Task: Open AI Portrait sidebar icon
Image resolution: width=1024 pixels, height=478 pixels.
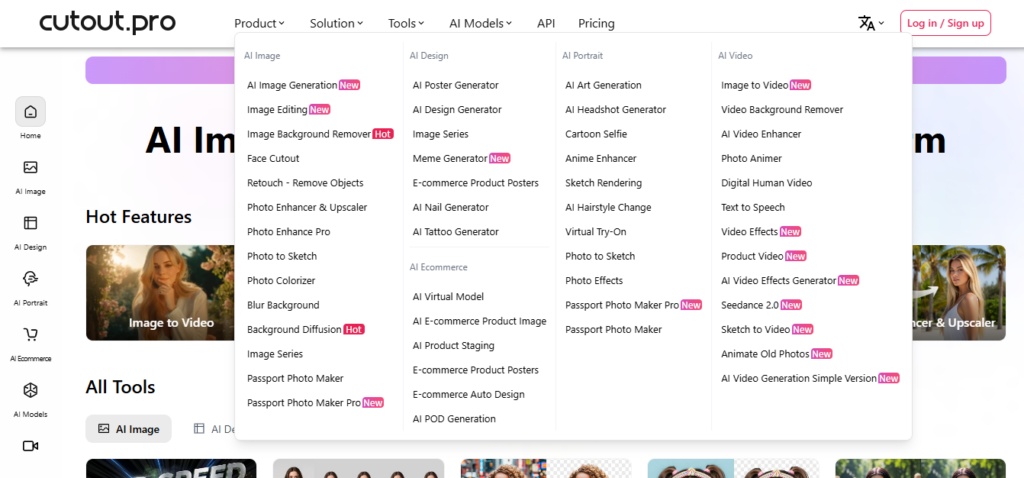Action: click(x=30, y=279)
